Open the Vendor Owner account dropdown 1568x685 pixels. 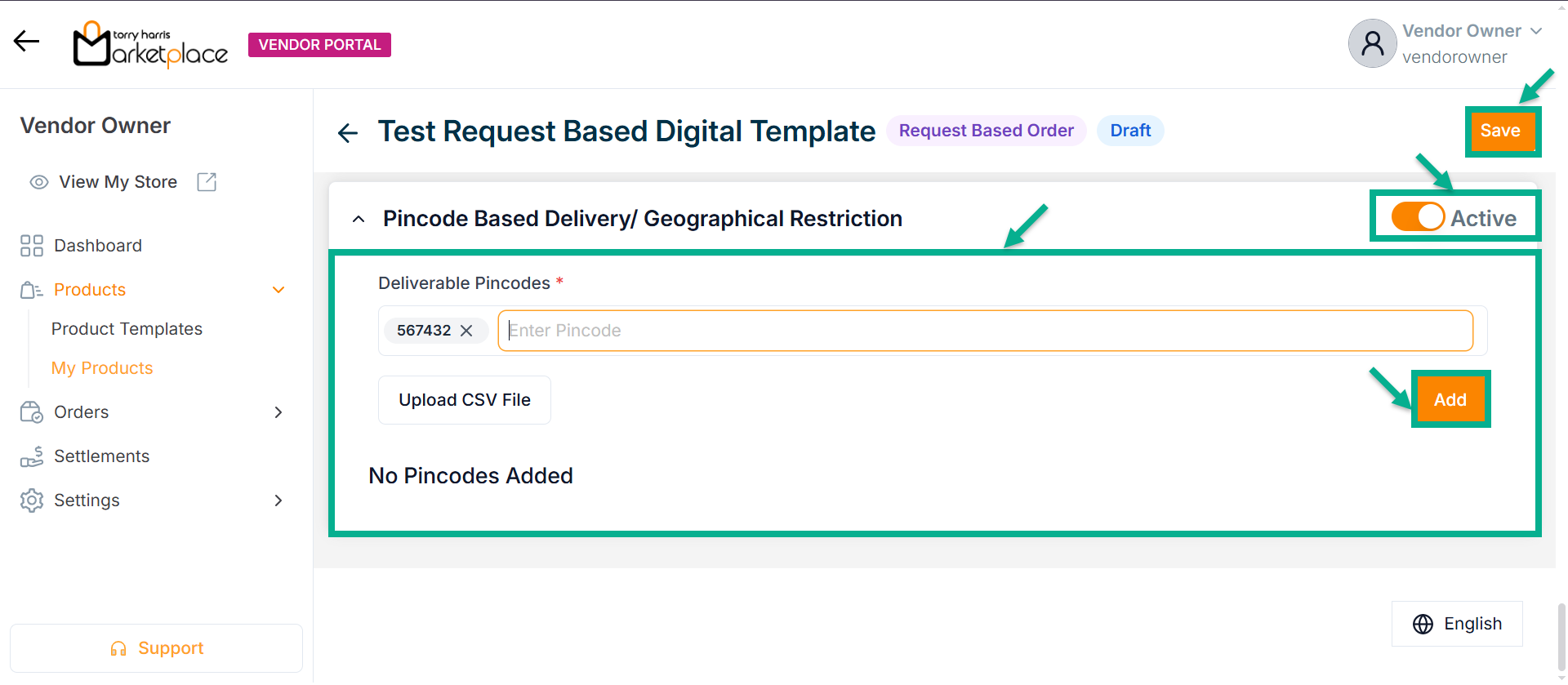coord(1535,31)
